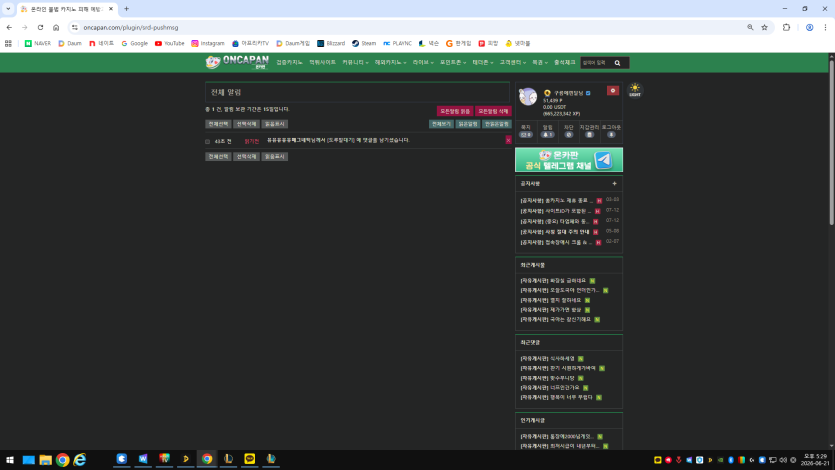Reload the page with browser refresh icon
The height and width of the screenshot is (470, 835).
pos(40,27)
